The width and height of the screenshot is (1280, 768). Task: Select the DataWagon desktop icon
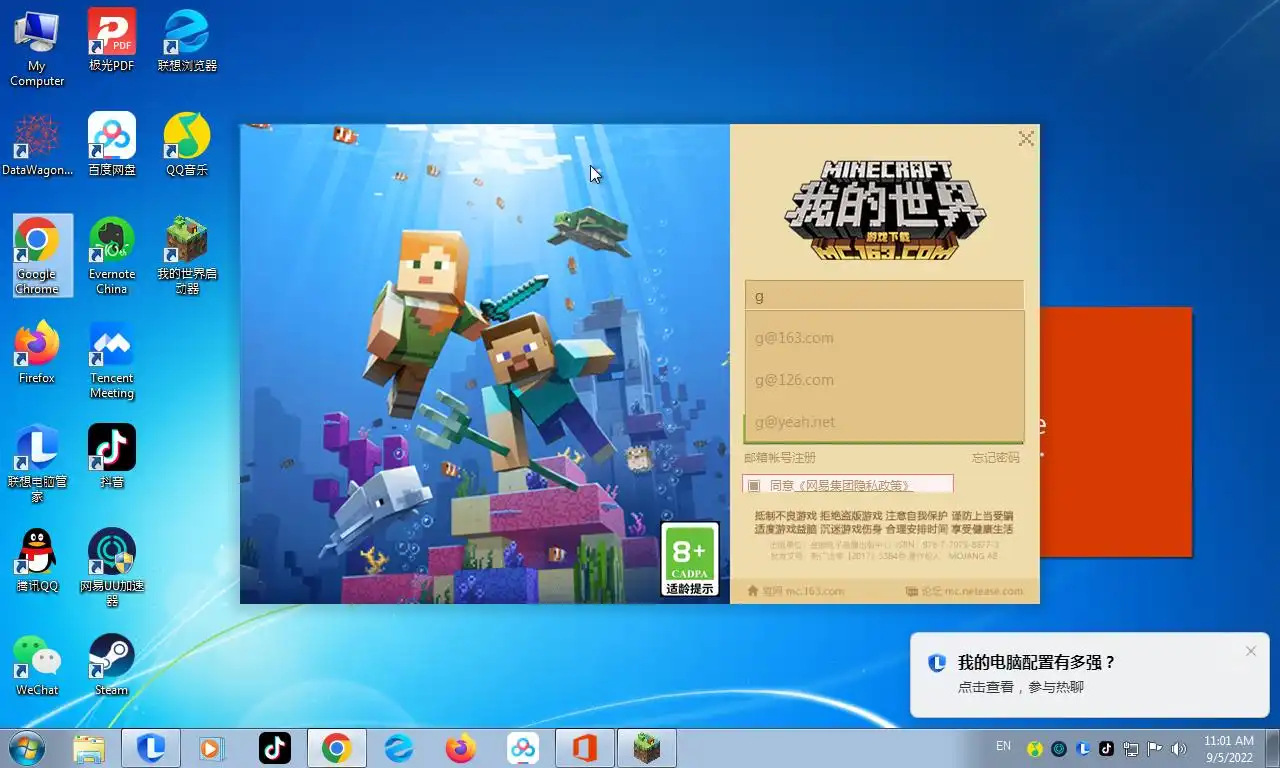pos(37,144)
